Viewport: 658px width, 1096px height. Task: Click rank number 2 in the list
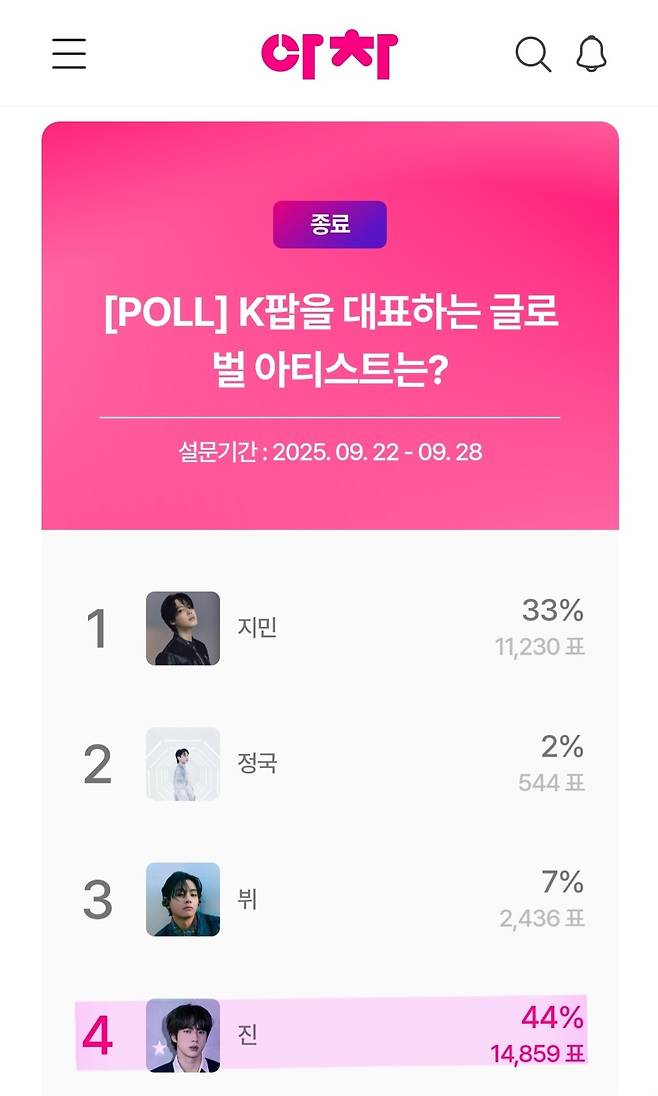pos(98,765)
